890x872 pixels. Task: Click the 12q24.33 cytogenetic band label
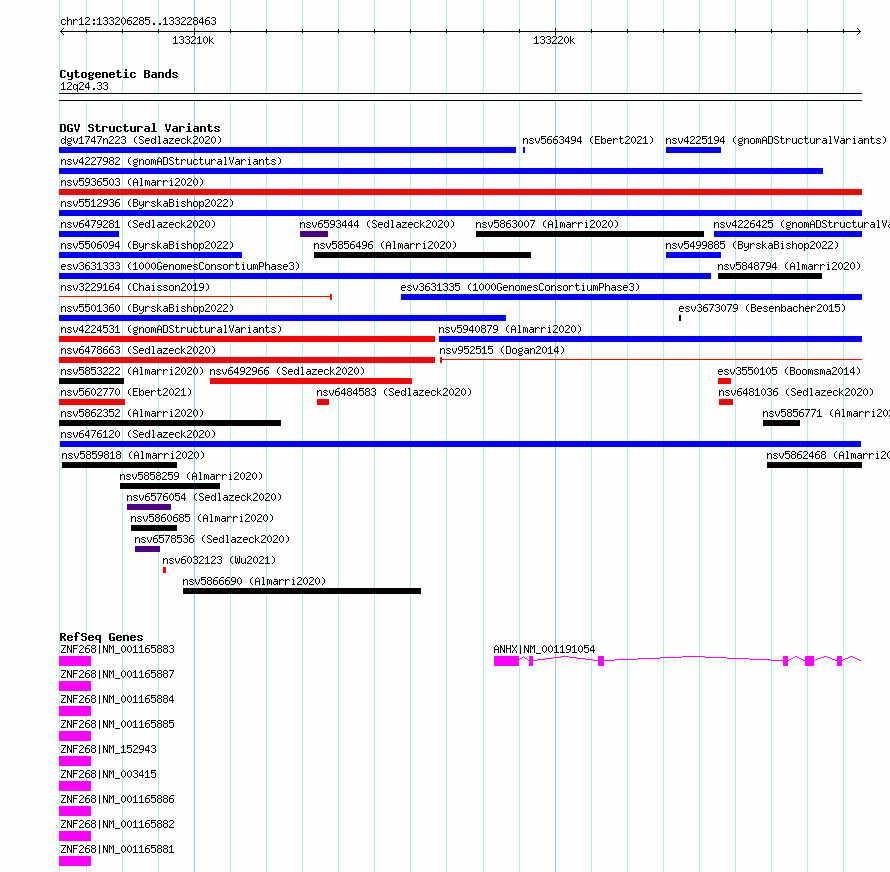(84, 86)
